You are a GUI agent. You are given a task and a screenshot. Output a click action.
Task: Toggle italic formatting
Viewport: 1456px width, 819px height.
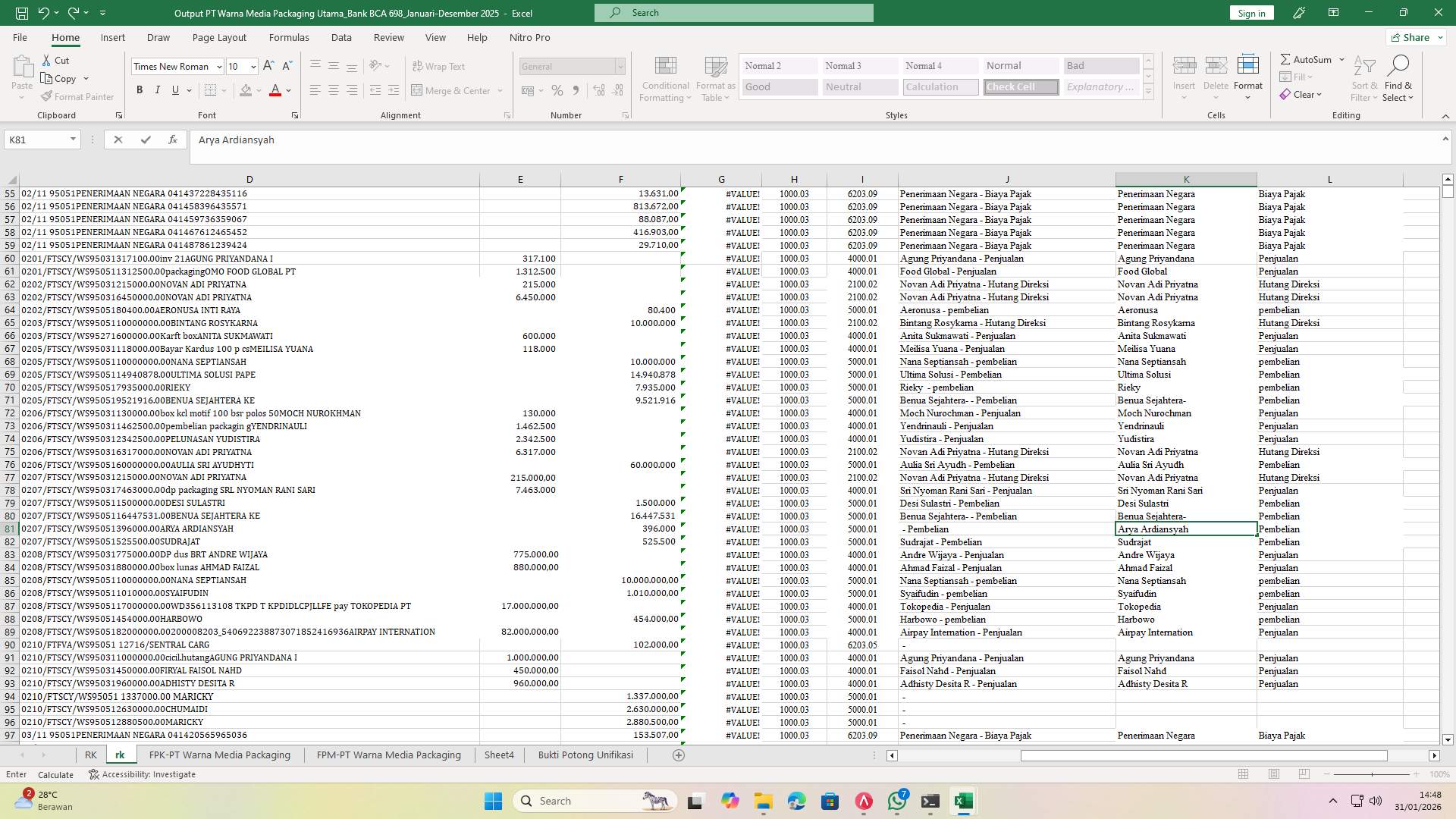tap(158, 89)
